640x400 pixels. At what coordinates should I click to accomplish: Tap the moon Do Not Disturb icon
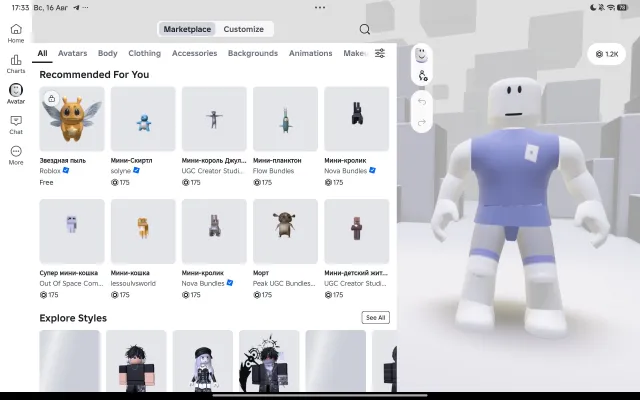(593, 7)
